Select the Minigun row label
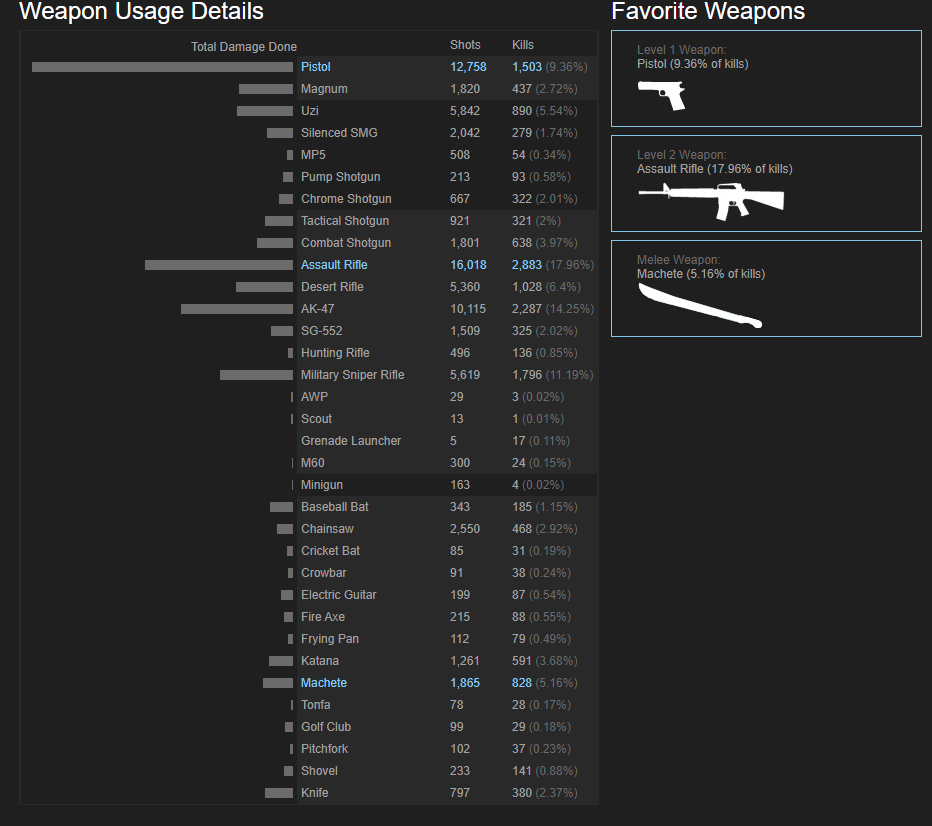Viewport: 932px width, 826px height. [322, 484]
